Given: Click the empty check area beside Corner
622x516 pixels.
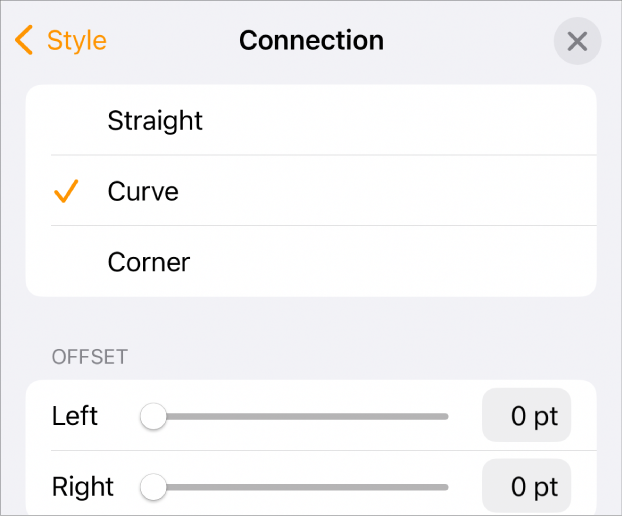Looking at the screenshot, I should [x=66, y=262].
